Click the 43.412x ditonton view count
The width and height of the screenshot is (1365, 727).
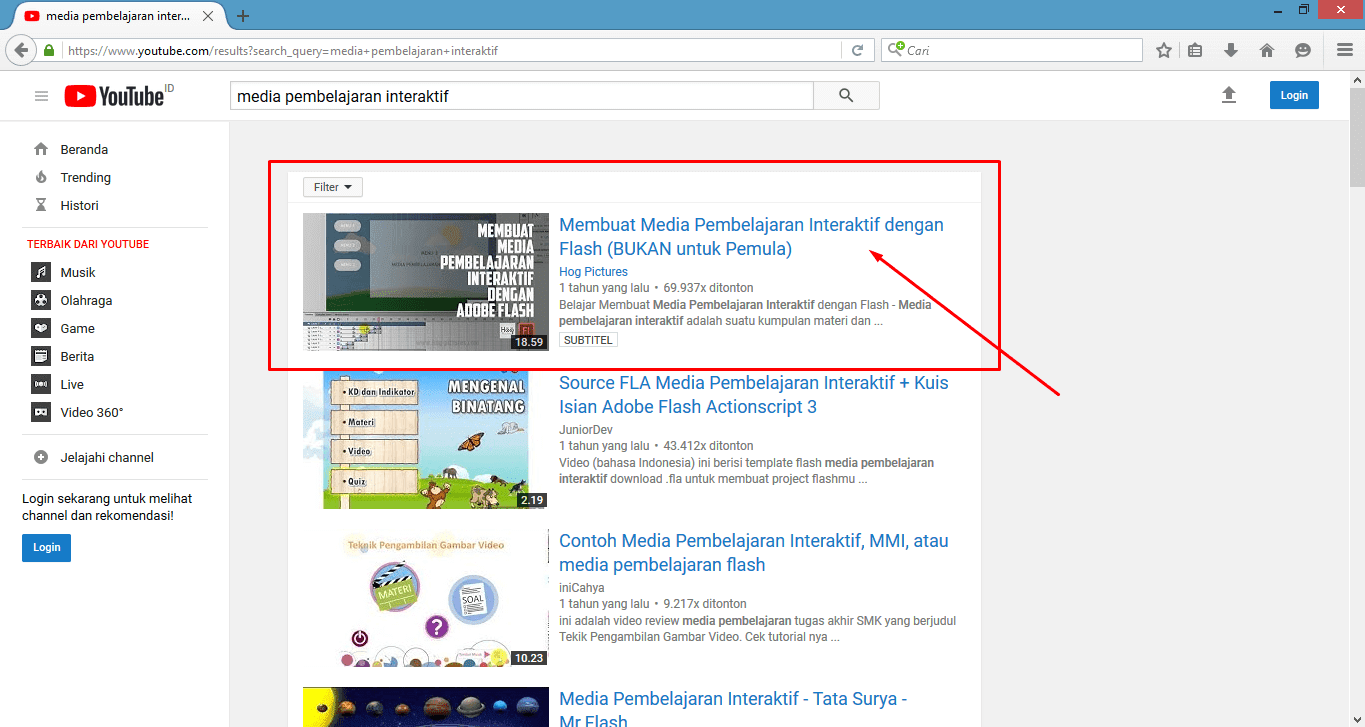pos(708,446)
